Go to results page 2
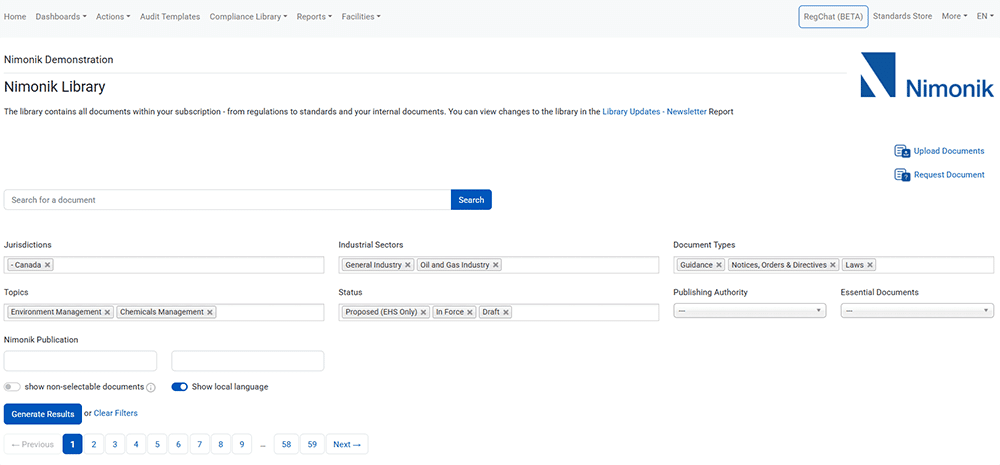 (x=94, y=445)
